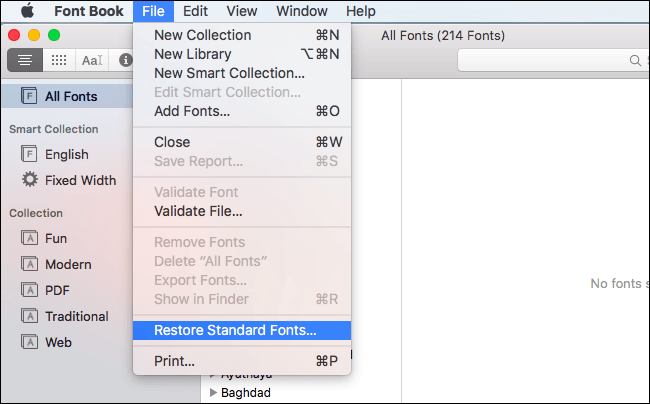Choose Add Fonts from File menu
Viewport: 650px width, 404px height.
pos(192,111)
